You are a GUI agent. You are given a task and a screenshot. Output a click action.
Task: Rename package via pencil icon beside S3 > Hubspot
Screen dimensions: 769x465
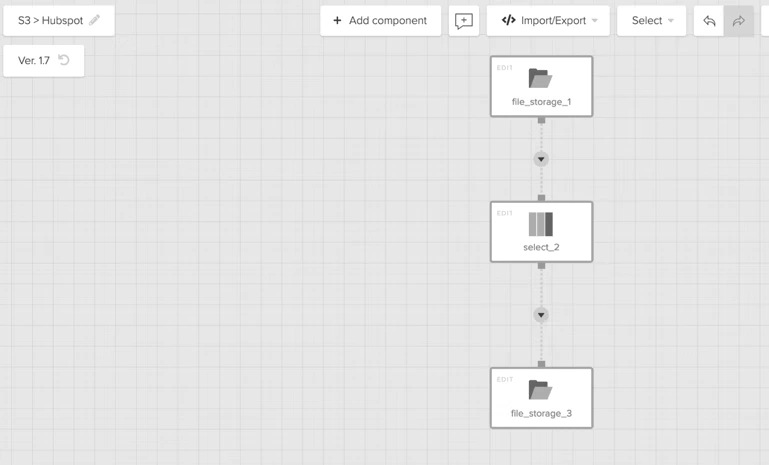(95, 20)
